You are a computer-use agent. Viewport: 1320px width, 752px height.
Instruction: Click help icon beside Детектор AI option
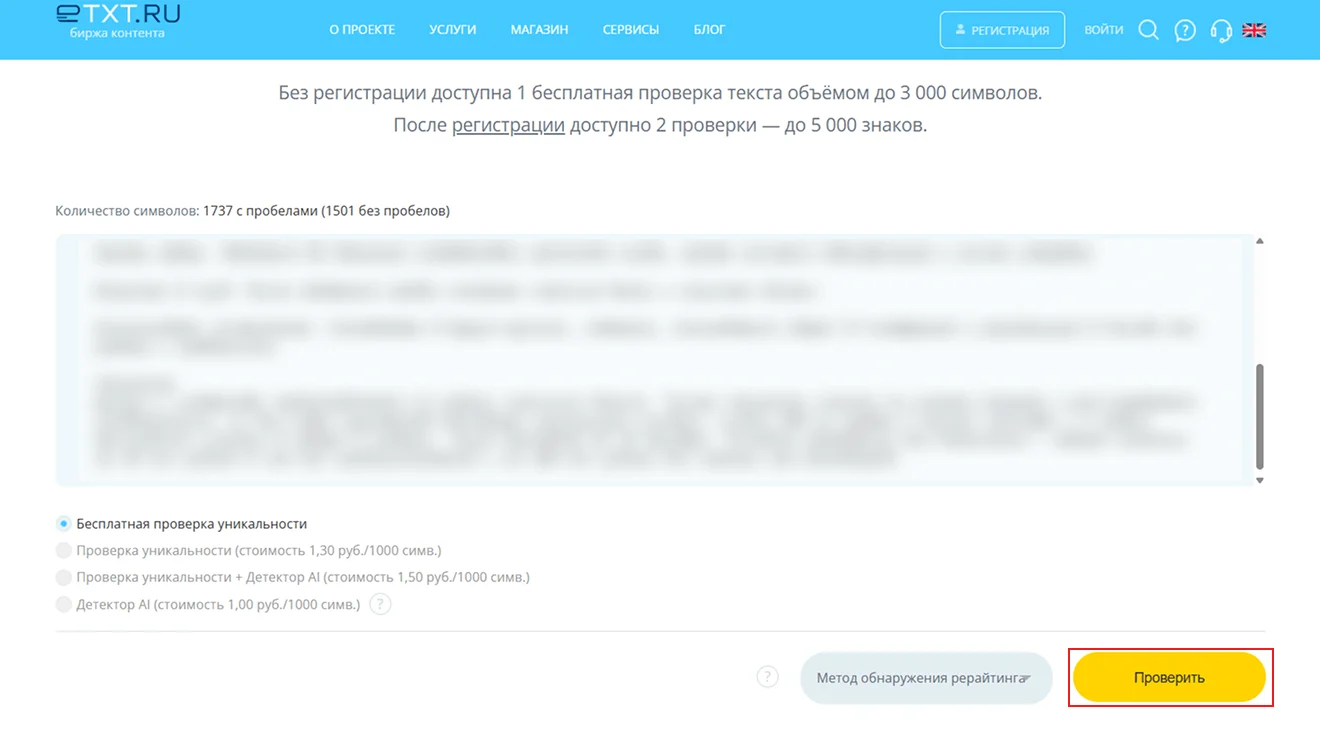(380, 604)
